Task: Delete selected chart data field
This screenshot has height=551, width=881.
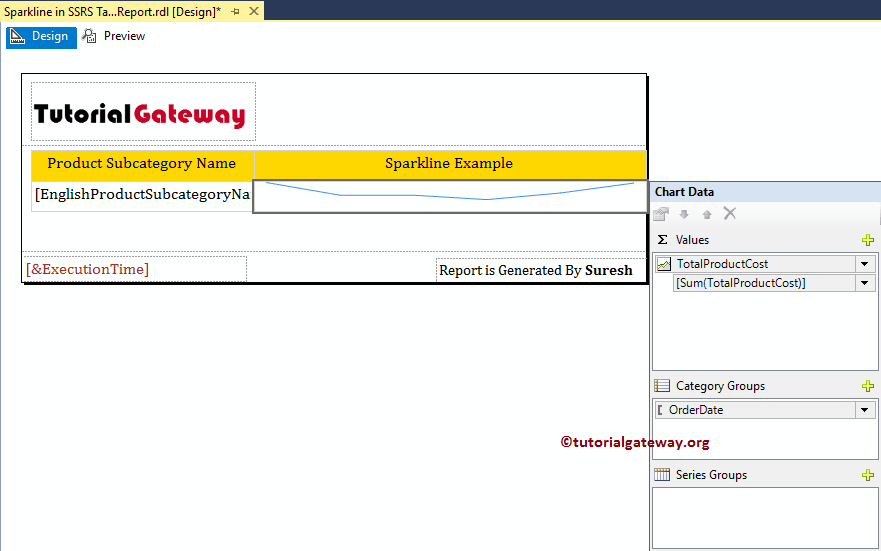Action: pyautogui.click(x=729, y=213)
